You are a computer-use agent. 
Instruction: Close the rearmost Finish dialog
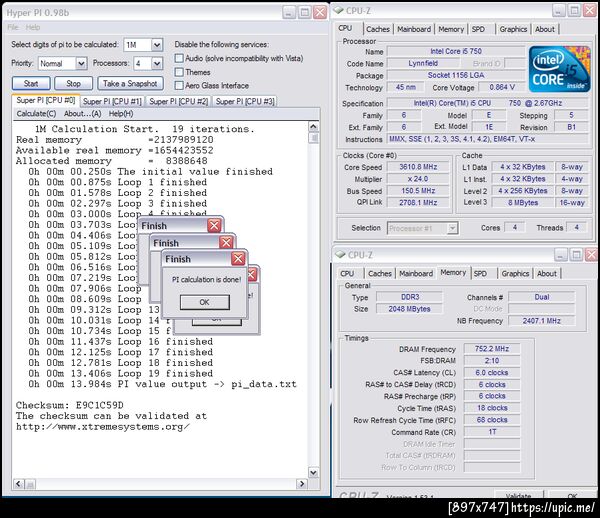click(213, 226)
